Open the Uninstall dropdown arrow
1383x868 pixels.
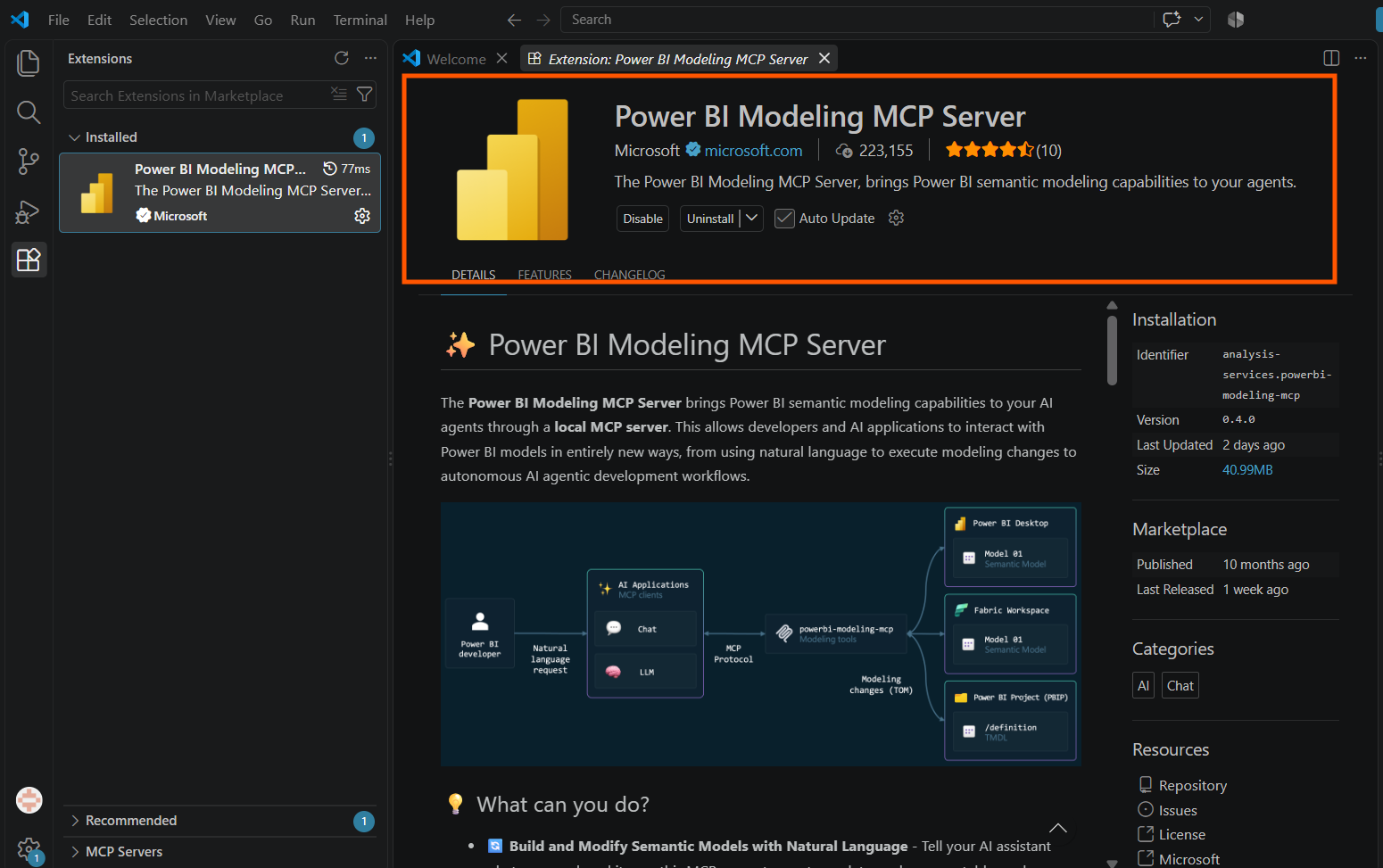pyautogui.click(x=751, y=218)
